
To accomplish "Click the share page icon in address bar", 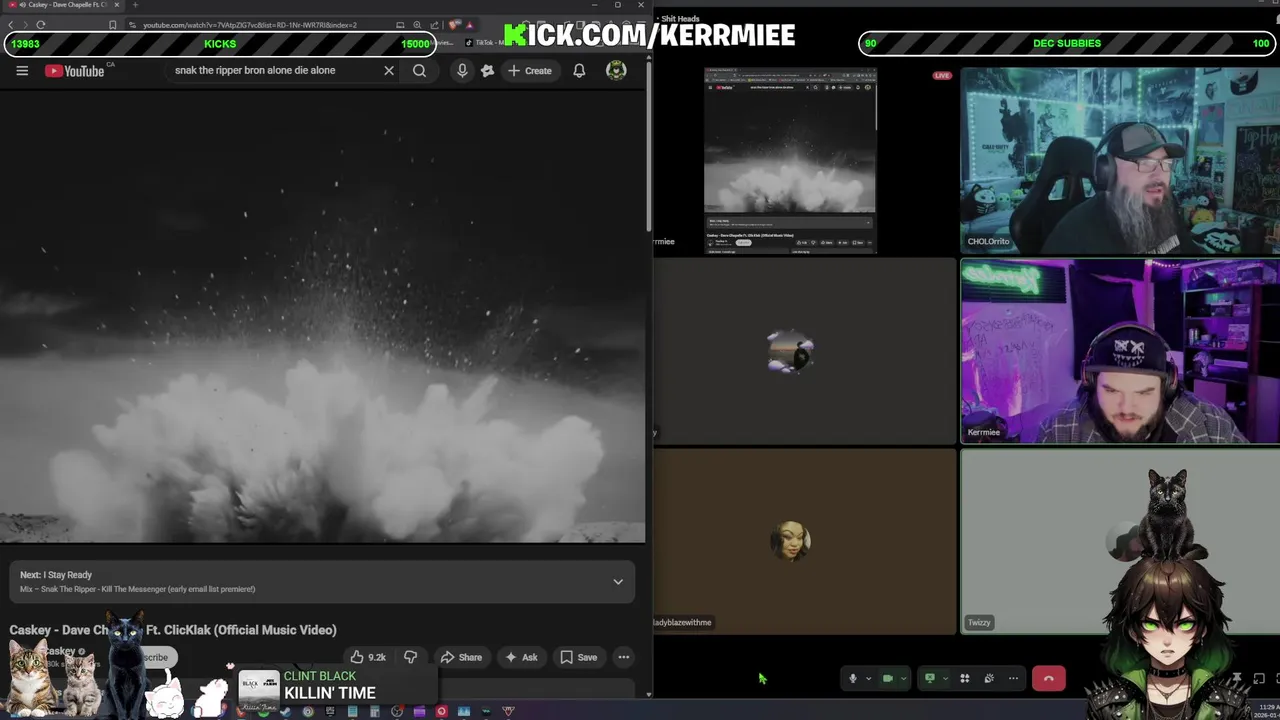I will 433,25.
